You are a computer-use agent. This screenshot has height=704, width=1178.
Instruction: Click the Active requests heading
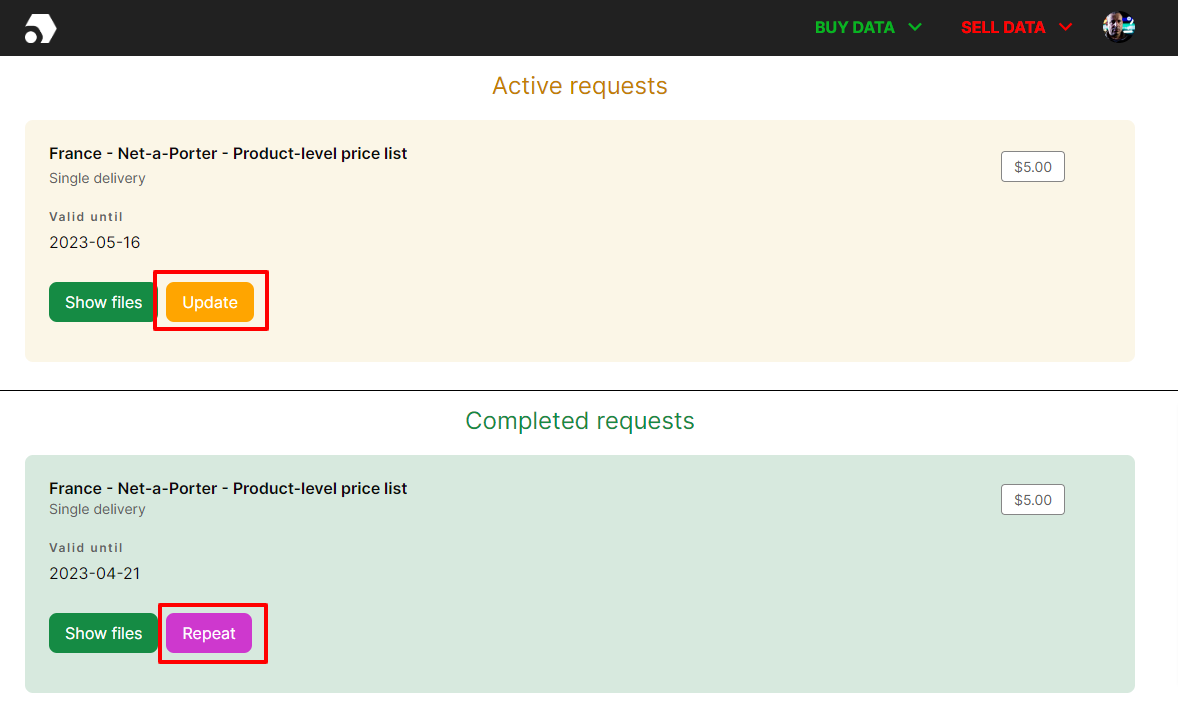coord(579,86)
